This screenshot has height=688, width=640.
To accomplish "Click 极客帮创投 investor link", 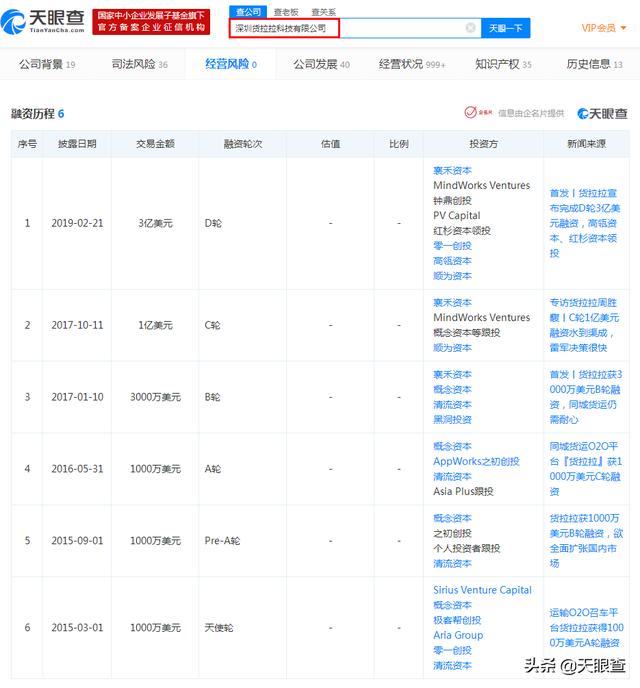I will coord(457,620).
